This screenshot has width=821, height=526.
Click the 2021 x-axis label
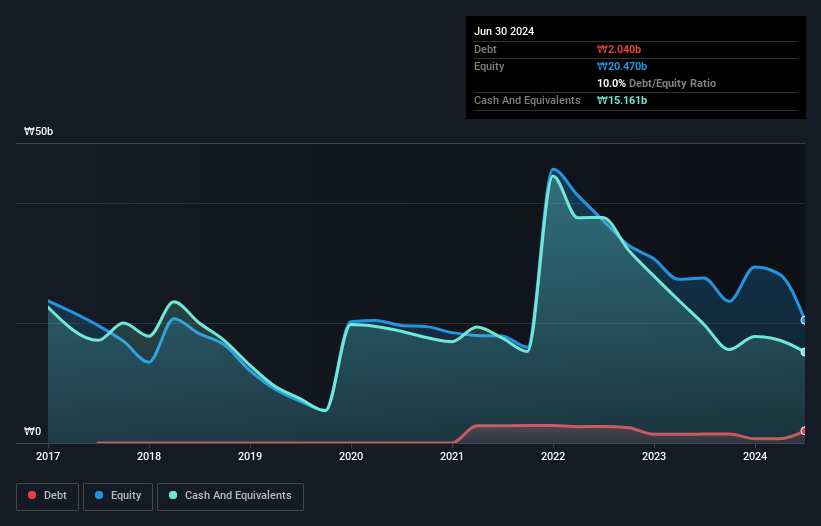pos(452,456)
